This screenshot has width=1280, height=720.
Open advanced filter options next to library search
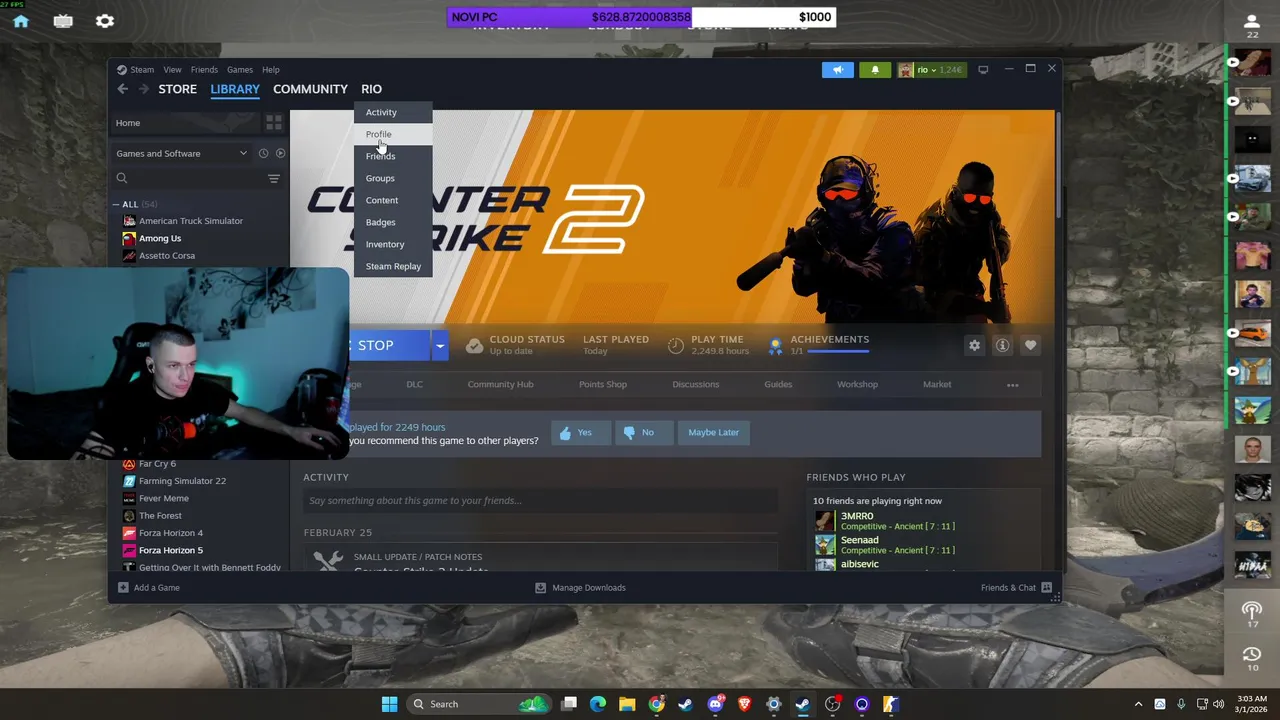point(273,178)
